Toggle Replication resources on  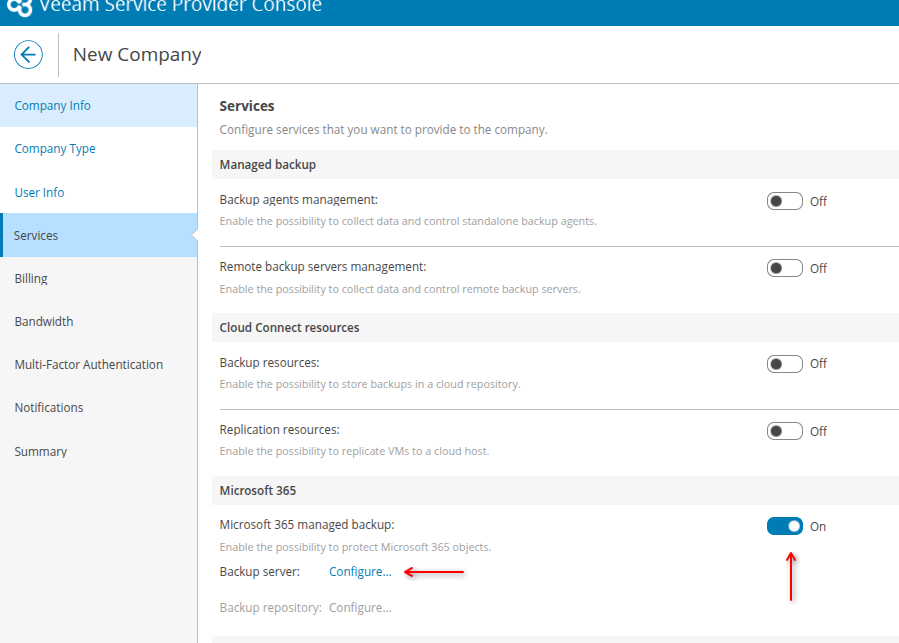(784, 431)
